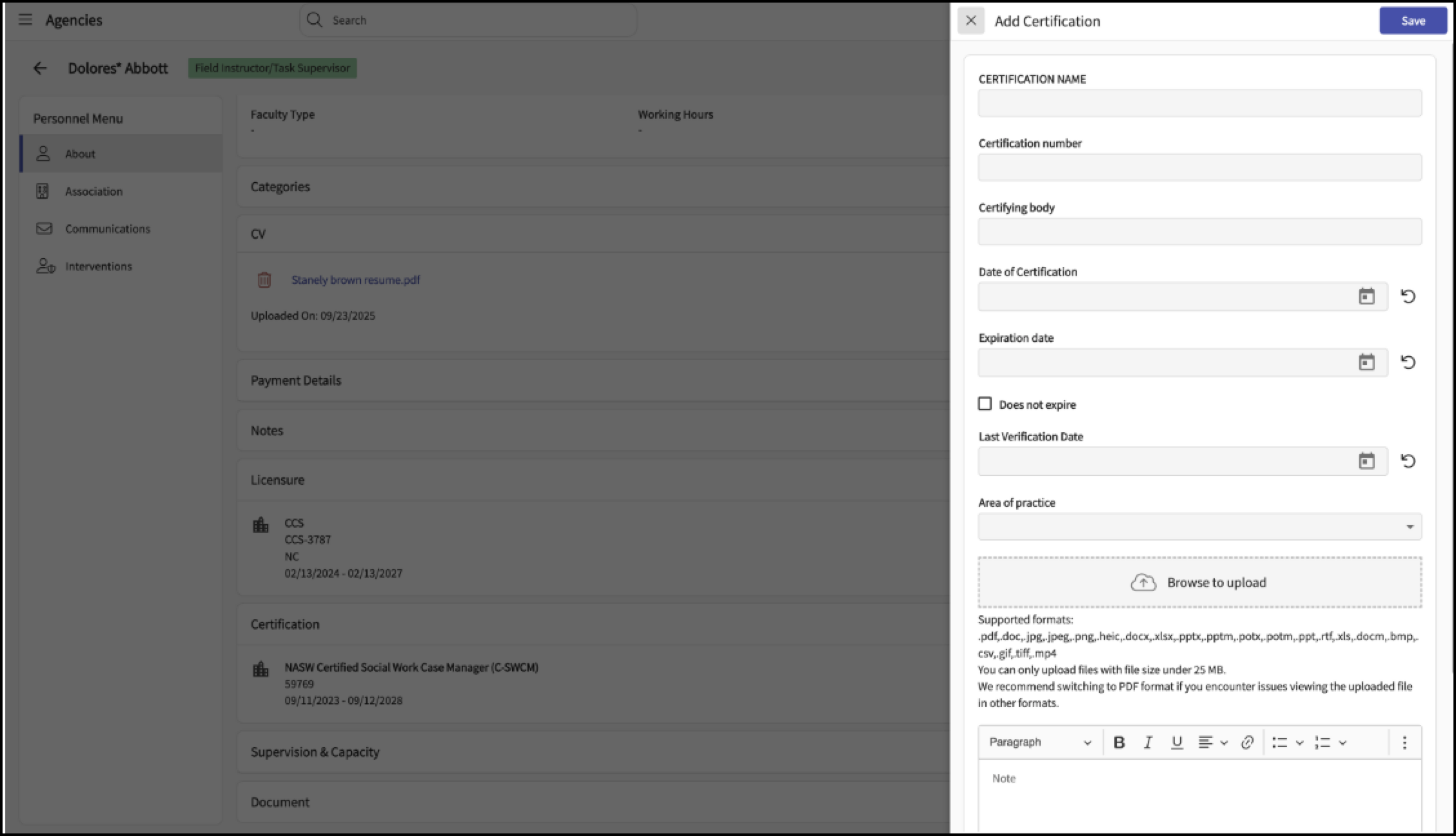Click the certification number 59769

[x=299, y=684]
